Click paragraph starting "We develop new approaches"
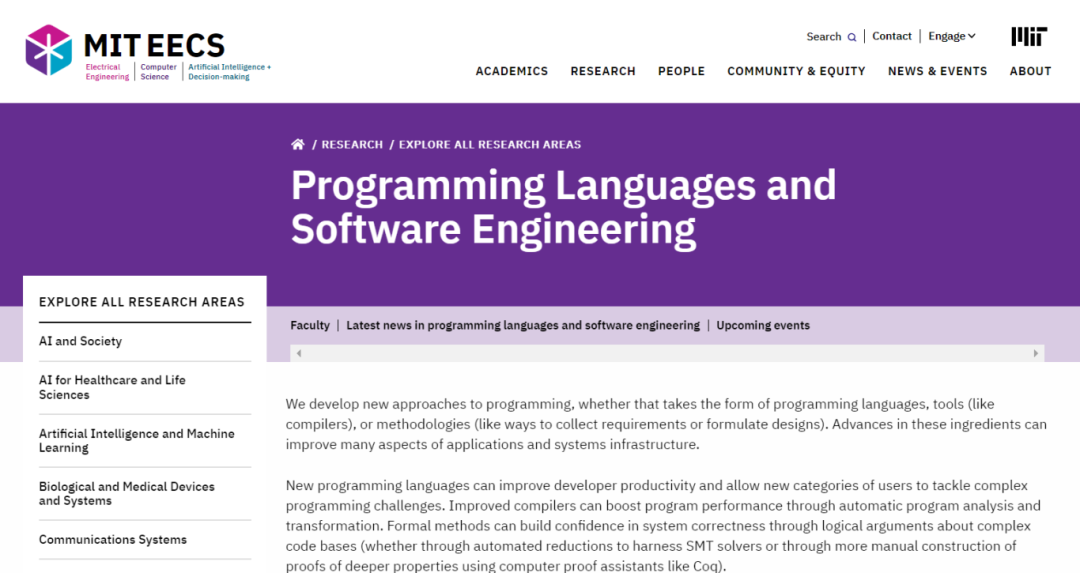The width and height of the screenshot is (1080, 573). pos(666,424)
